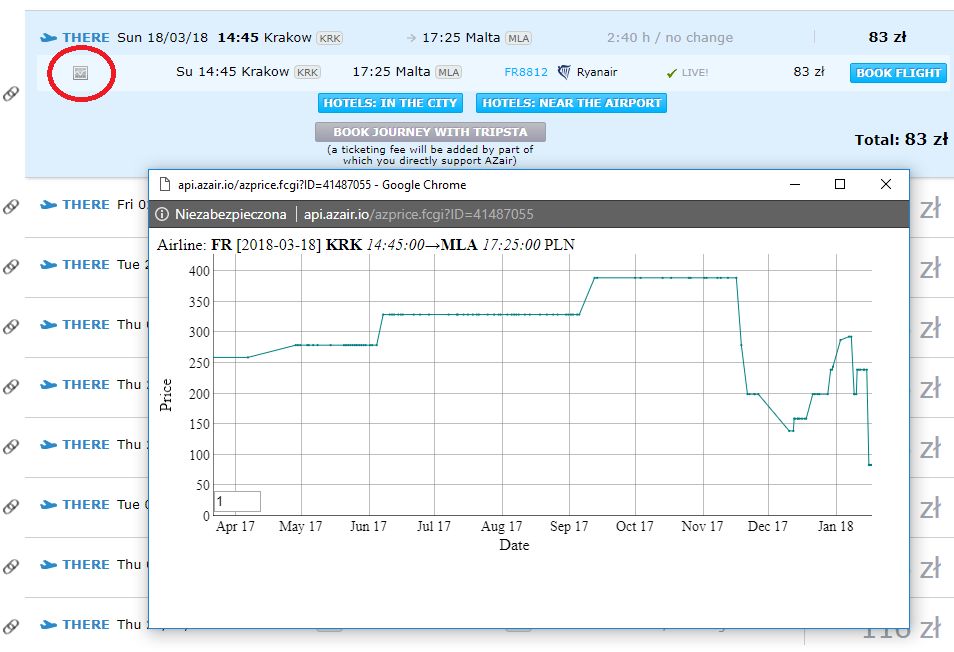The width and height of the screenshot is (954, 652).
Task: Click the api.azair.io address bar URL
Action: [419, 214]
